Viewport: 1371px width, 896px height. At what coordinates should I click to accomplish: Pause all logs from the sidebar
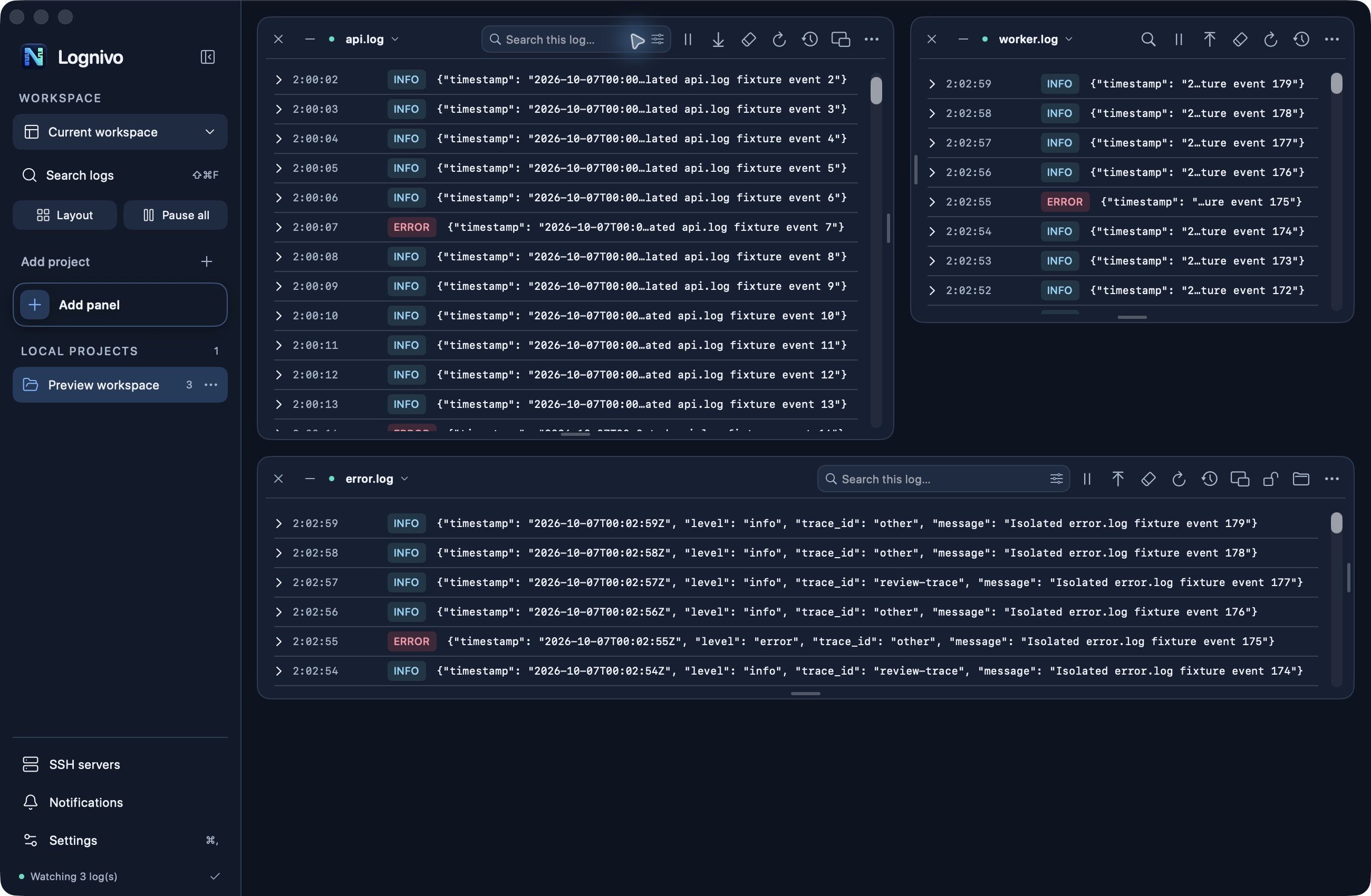pyautogui.click(x=176, y=215)
